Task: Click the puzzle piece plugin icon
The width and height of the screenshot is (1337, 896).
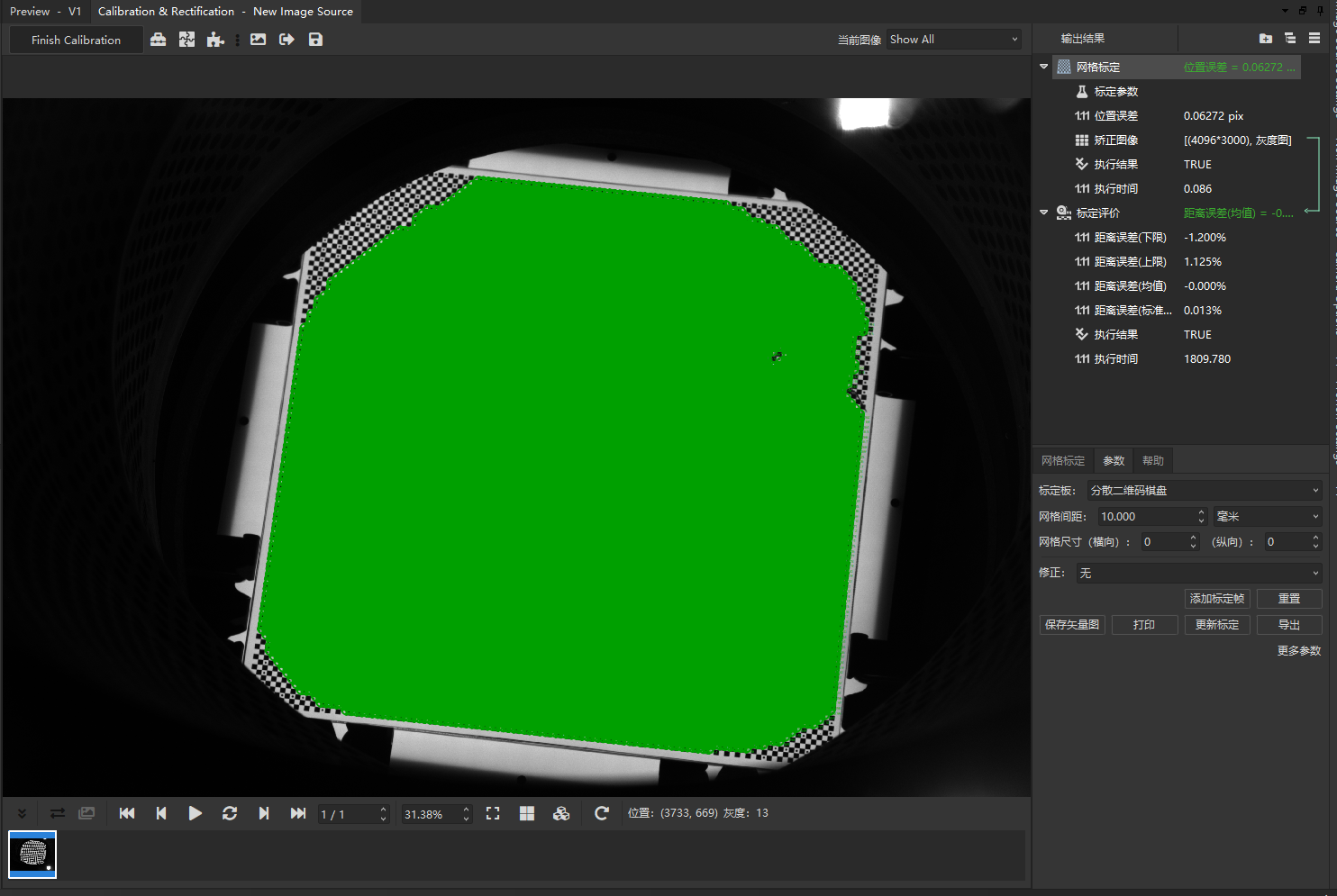Action: tap(215, 40)
